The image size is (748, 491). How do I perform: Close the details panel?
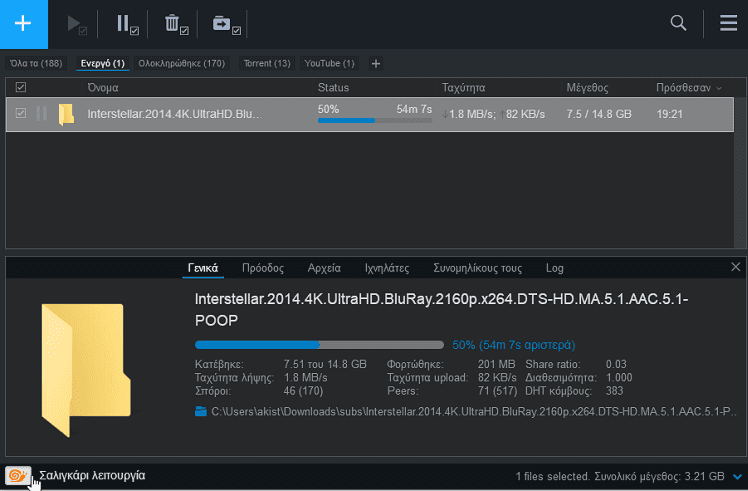point(736,267)
